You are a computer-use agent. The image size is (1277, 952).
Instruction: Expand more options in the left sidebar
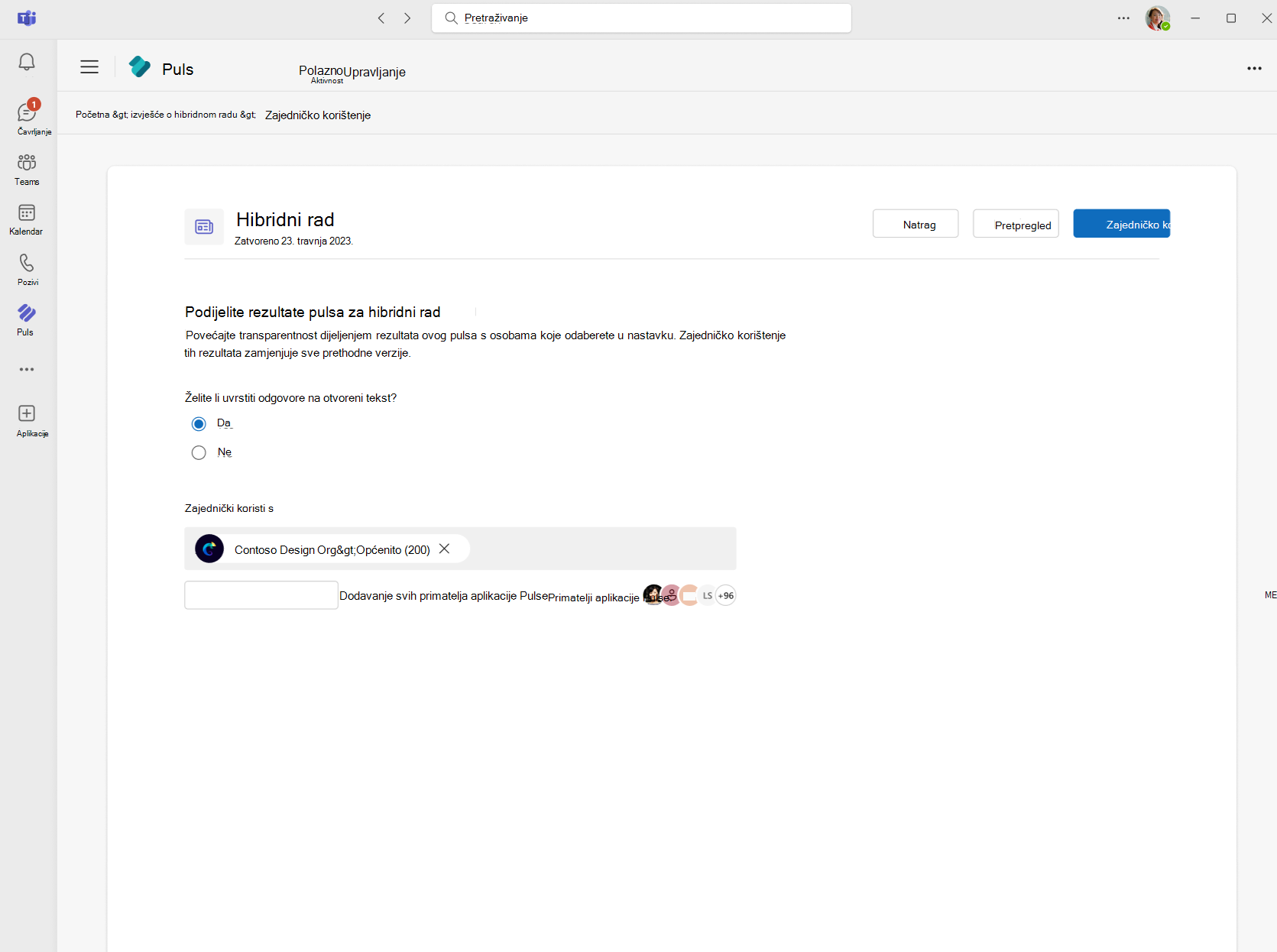(x=27, y=370)
